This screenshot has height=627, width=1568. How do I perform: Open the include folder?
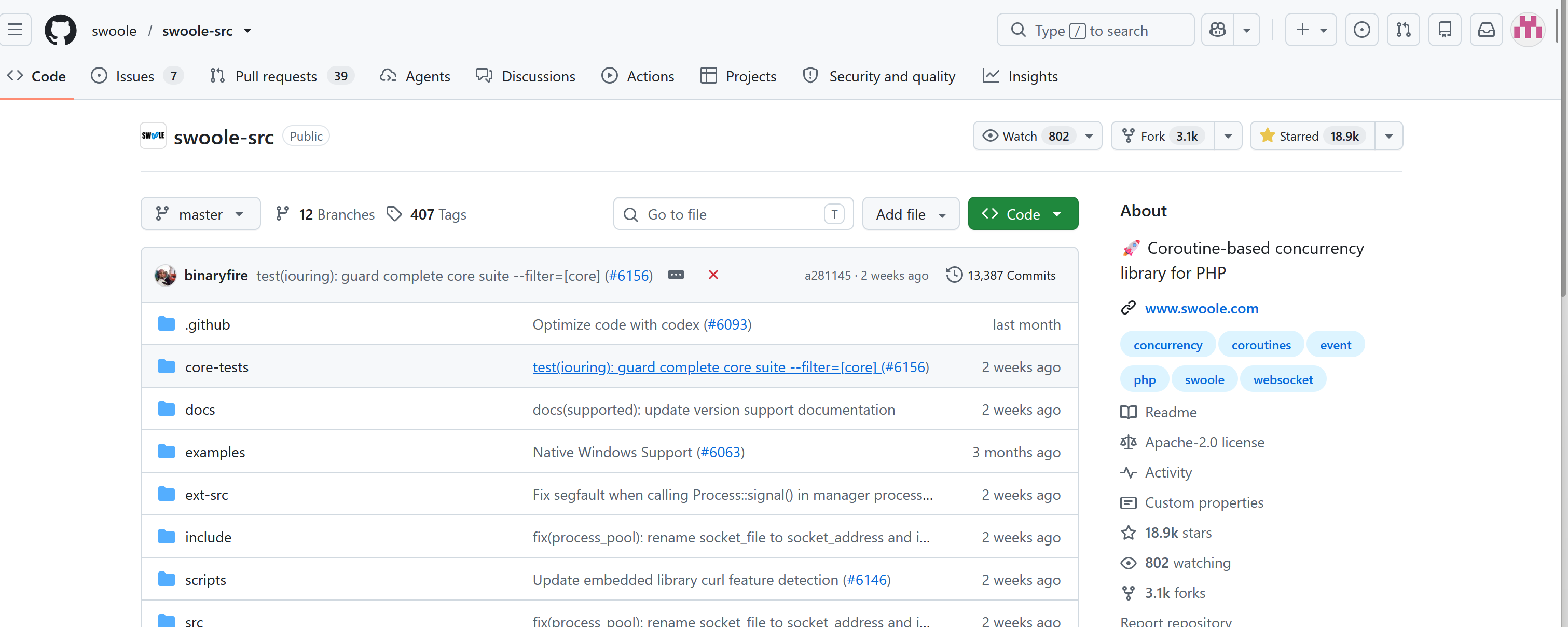pyautogui.click(x=208, y=538)
